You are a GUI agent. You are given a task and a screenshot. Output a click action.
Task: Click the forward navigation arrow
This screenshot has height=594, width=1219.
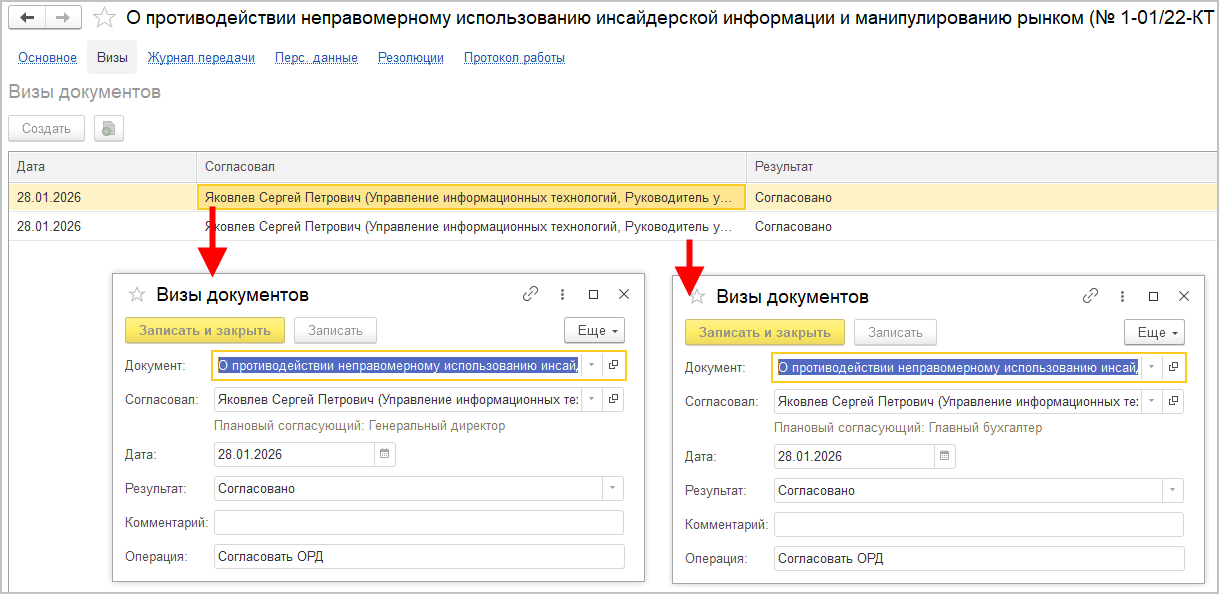tap(62, 18)
